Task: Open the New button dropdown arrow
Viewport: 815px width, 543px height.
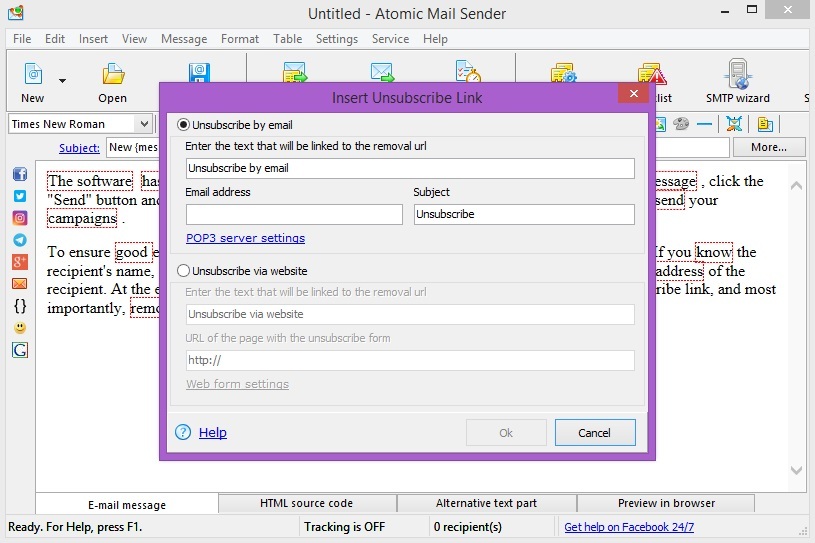Action: (x=62, y=81)
